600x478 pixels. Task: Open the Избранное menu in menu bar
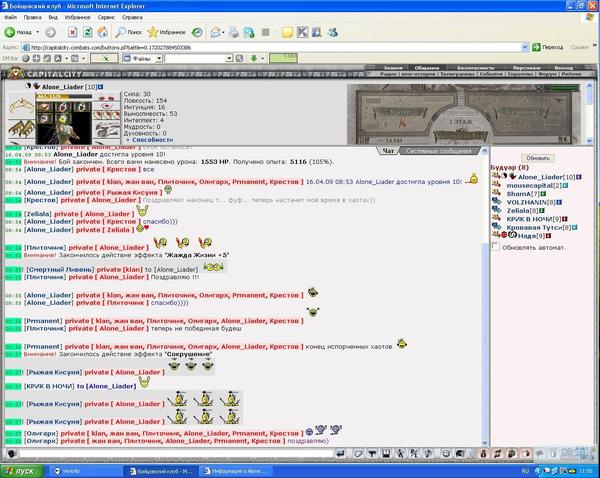78,18
